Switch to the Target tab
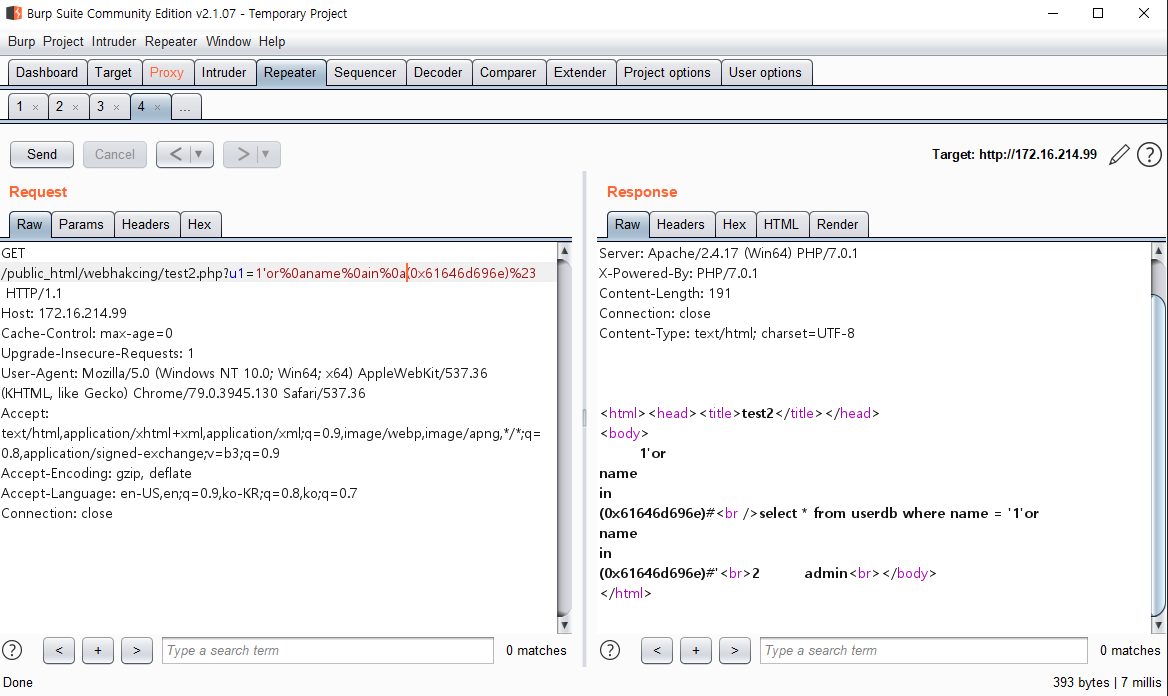Viewport: 1168px width, 696px height. [113, 72]
